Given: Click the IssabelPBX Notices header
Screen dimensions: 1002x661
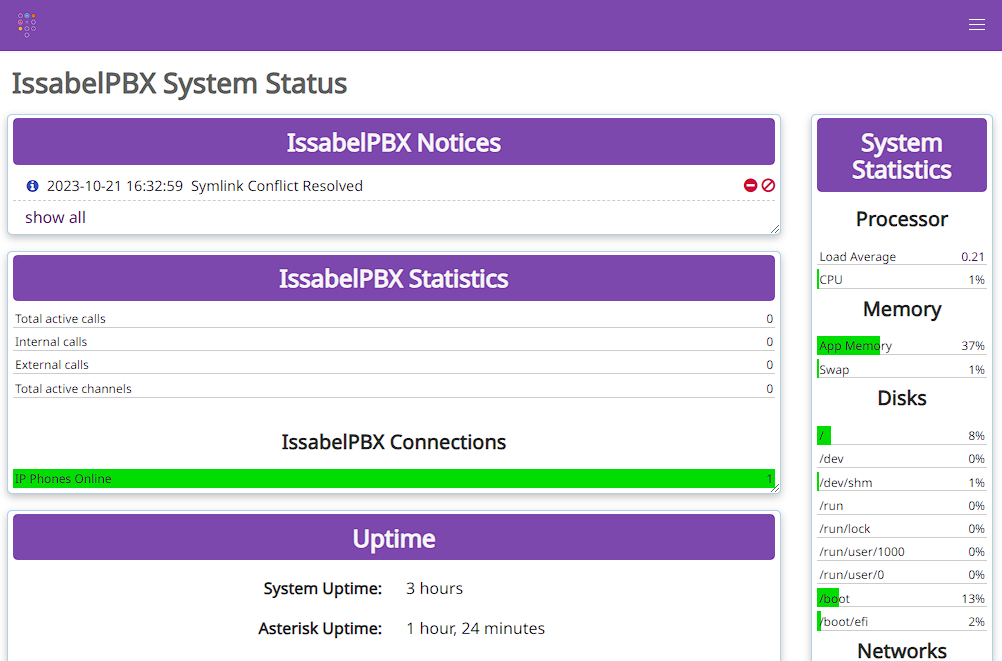Looking at the screenshot, I should click(394, 142).
